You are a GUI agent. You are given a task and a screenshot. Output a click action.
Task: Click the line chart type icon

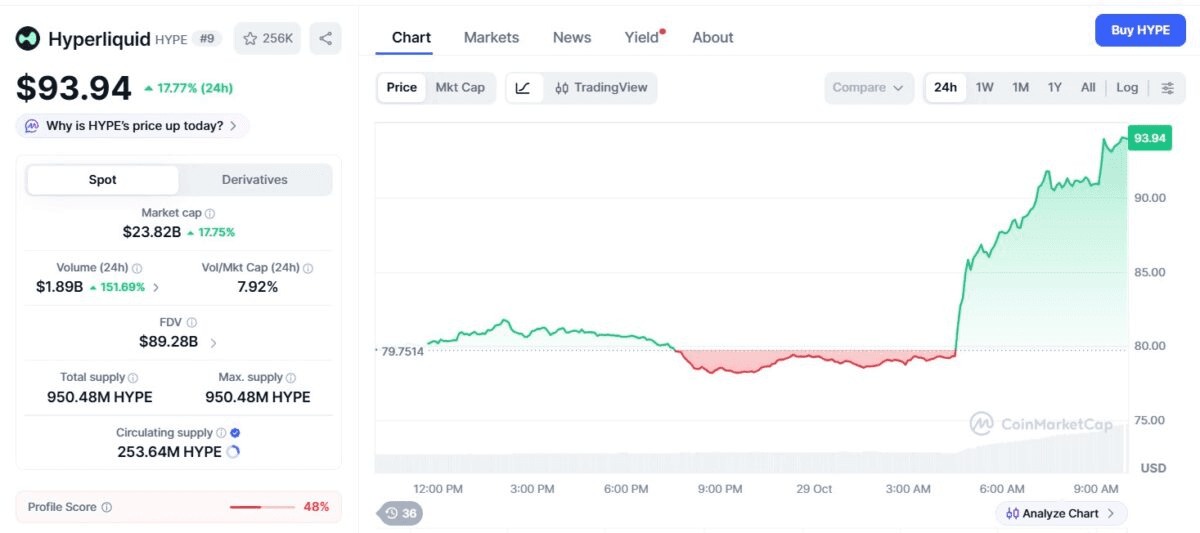tap(523, 88)
